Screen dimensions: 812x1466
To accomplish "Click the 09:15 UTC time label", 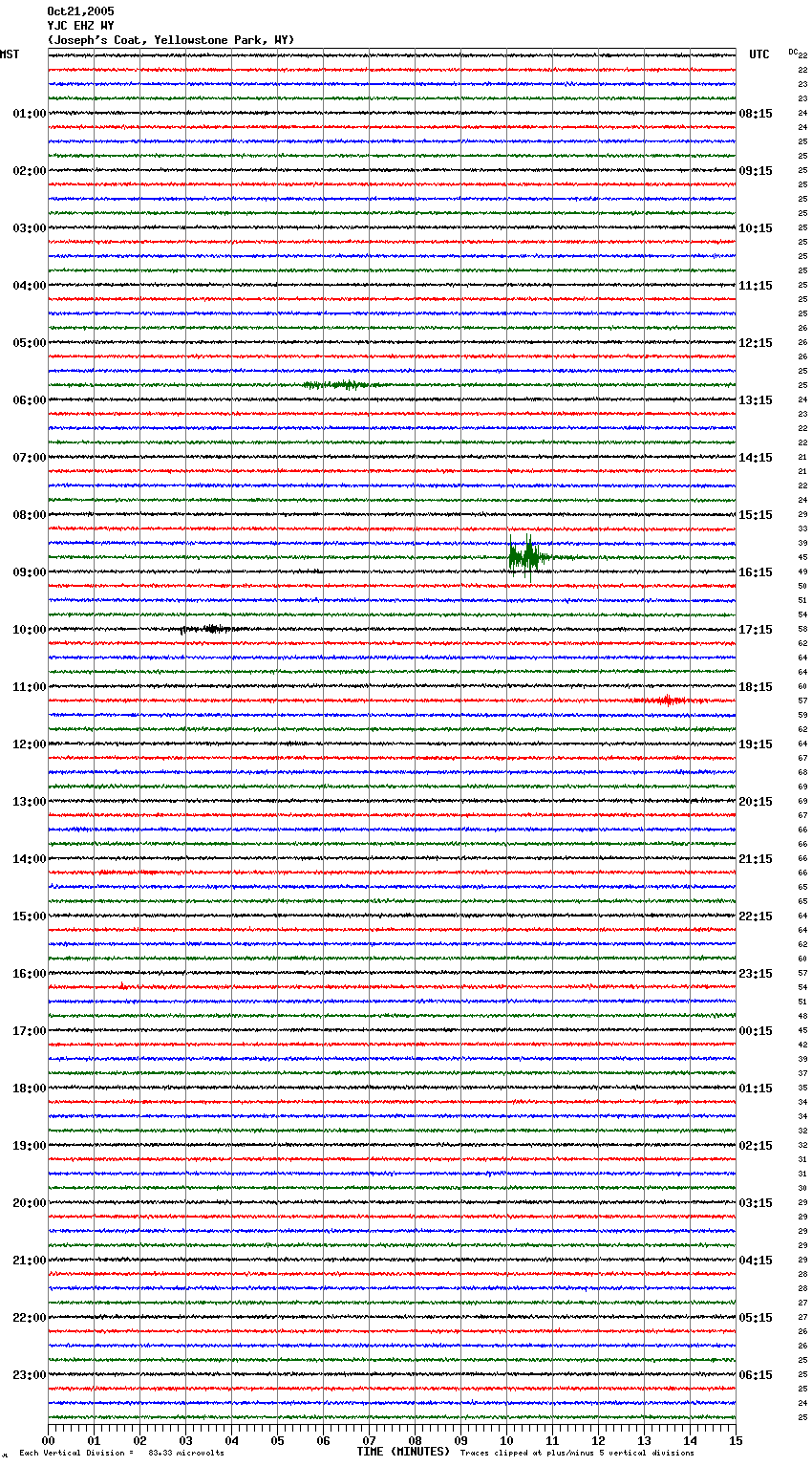I will coord(756,171).
